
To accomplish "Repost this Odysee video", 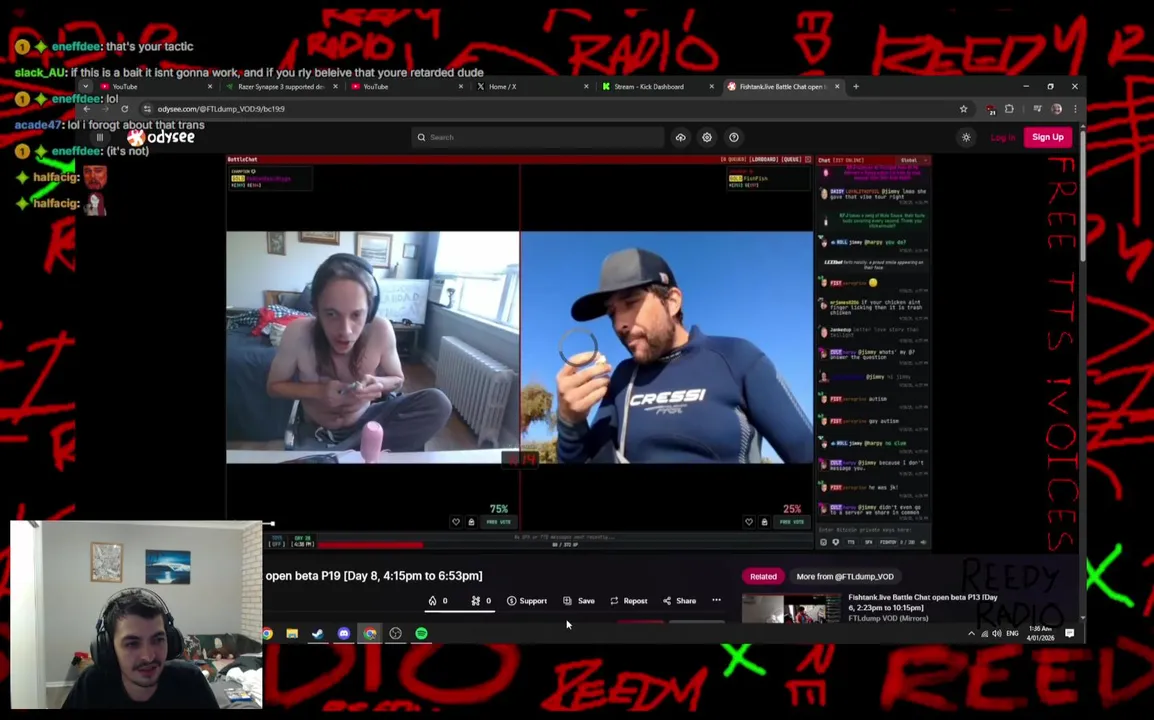I will 629,601.
